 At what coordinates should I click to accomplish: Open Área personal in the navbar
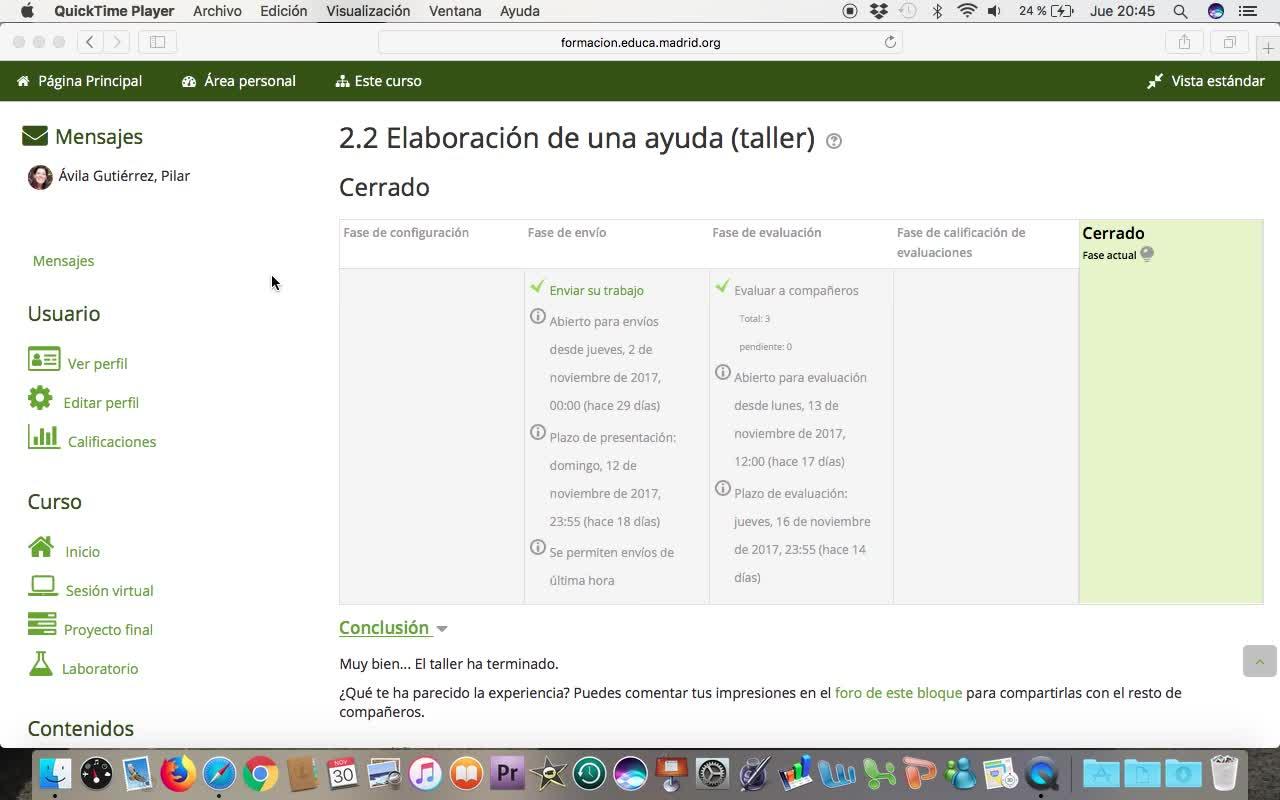[239, 81]
